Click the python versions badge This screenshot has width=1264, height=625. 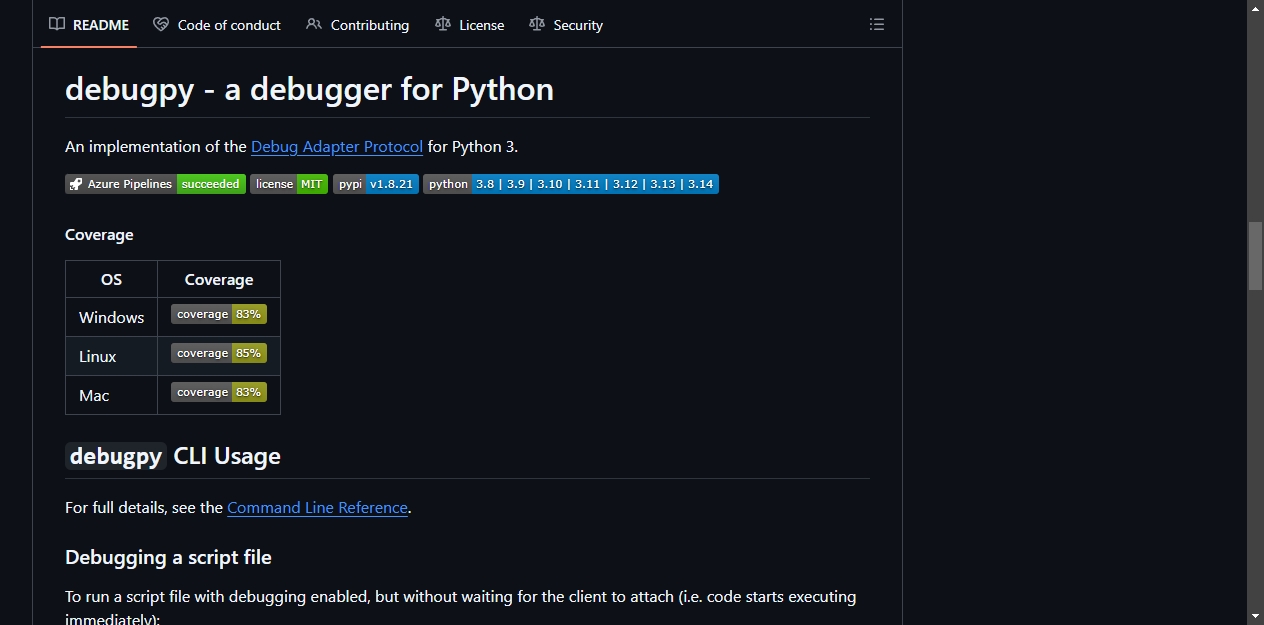[x=571, y=184]
